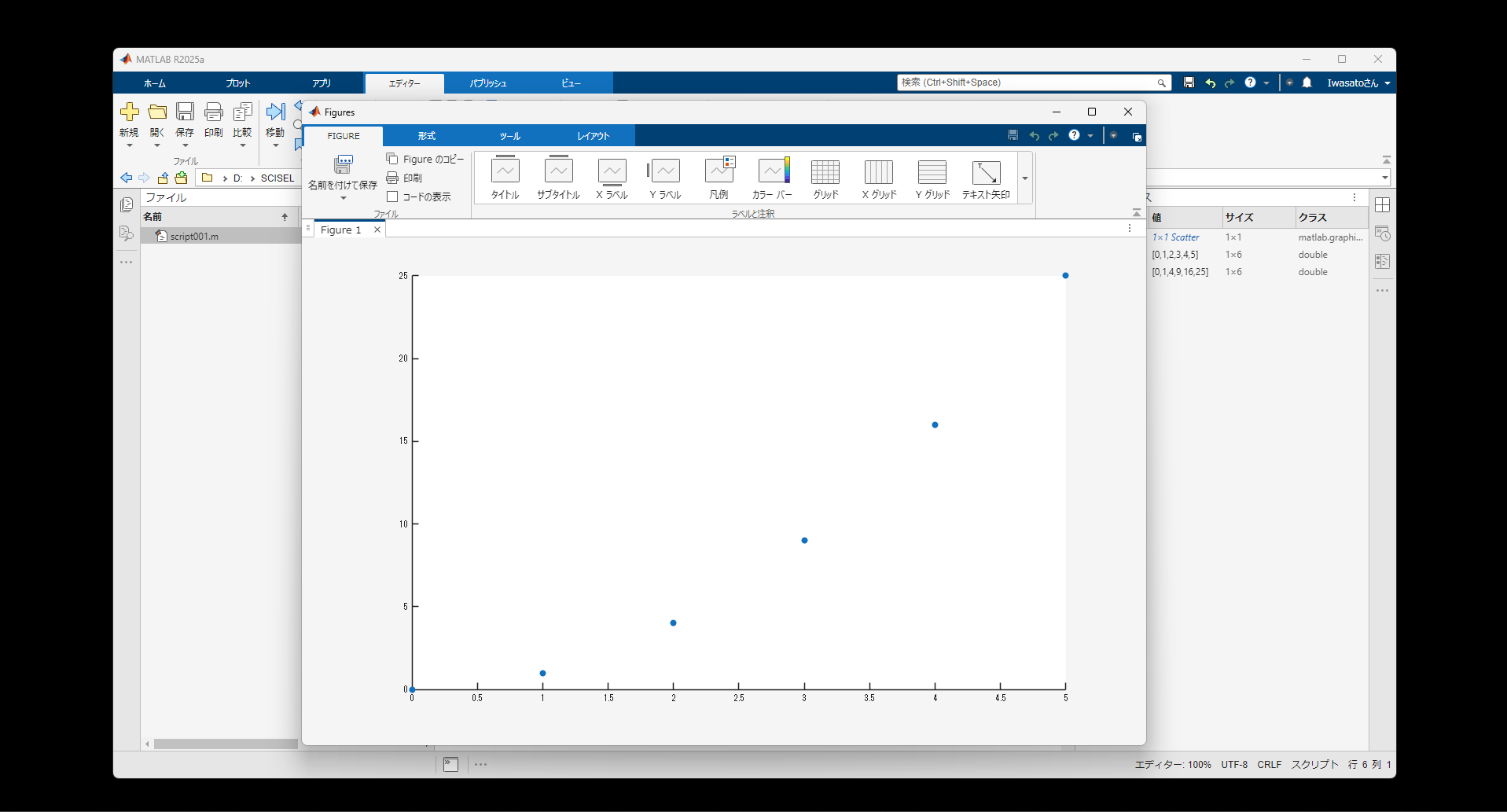Click the undo icon in the quick access toolbar
Image resolution: width=1507 pixels, height=812 pixels.
tap(1210, 83)
